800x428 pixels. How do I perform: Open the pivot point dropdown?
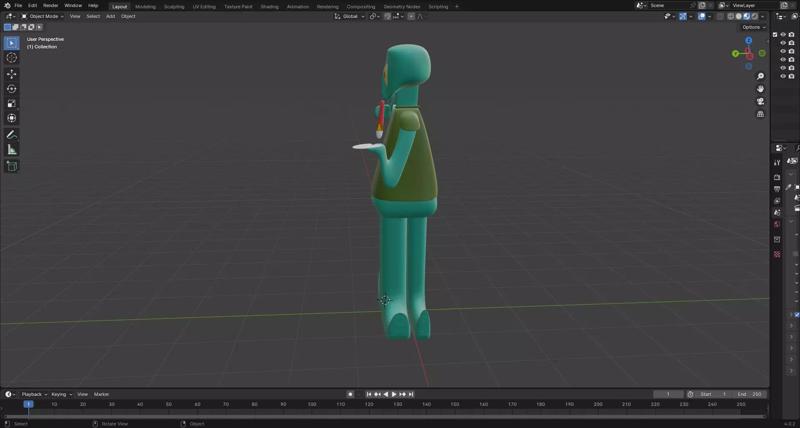(375, 16)
